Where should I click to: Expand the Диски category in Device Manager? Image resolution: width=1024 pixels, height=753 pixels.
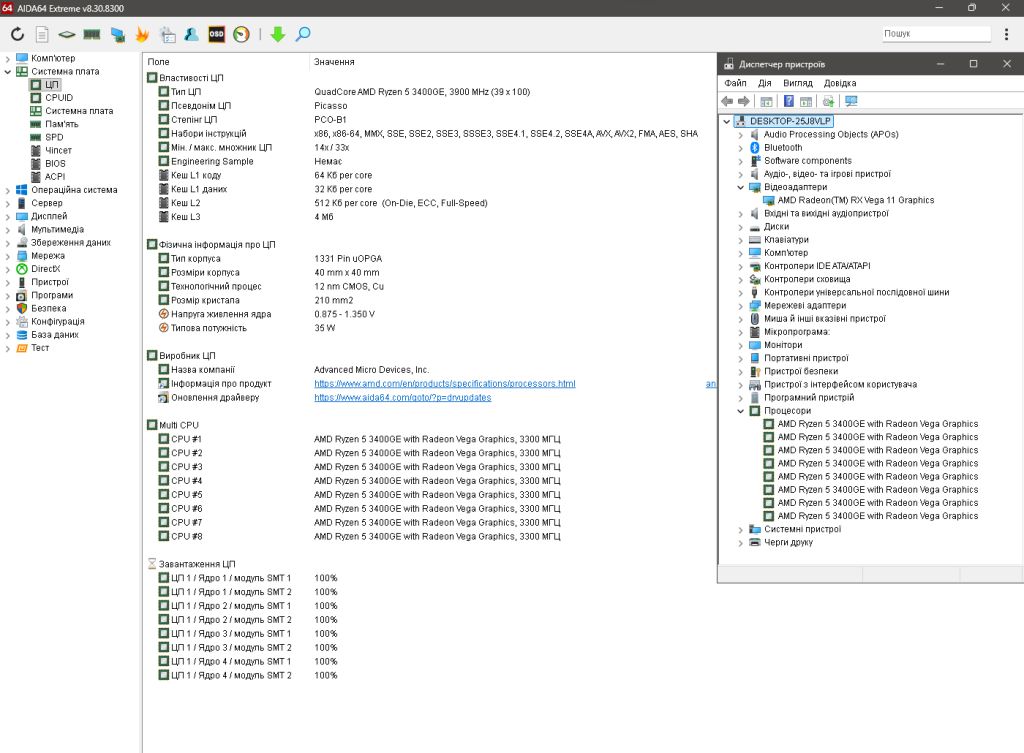point(741,227)
